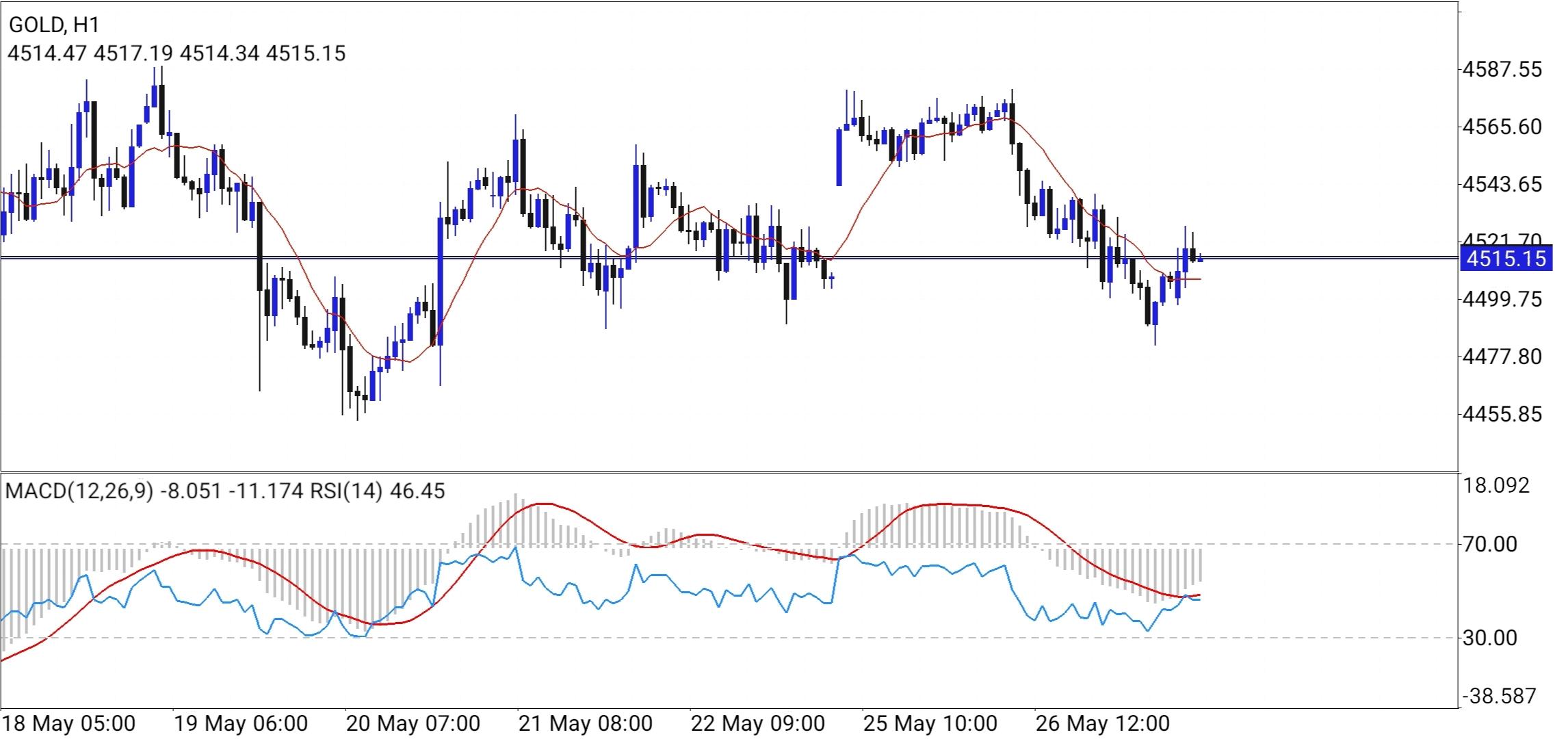The height and width of the screenshot is (739, 1568).
Task: Click the OHLC values line under the title
Action: tap(177, 53)
